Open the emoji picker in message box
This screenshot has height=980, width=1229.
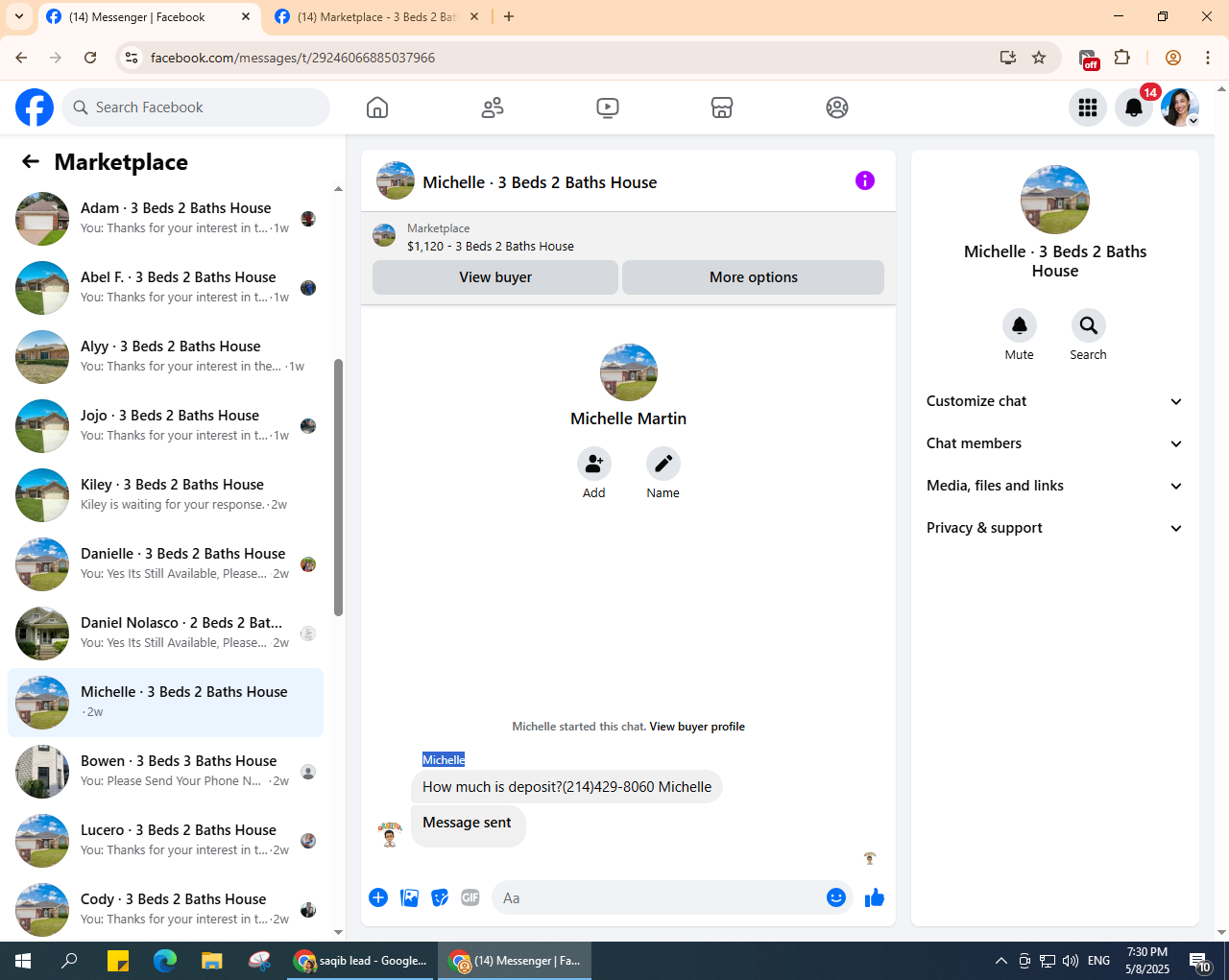[836, 897]
